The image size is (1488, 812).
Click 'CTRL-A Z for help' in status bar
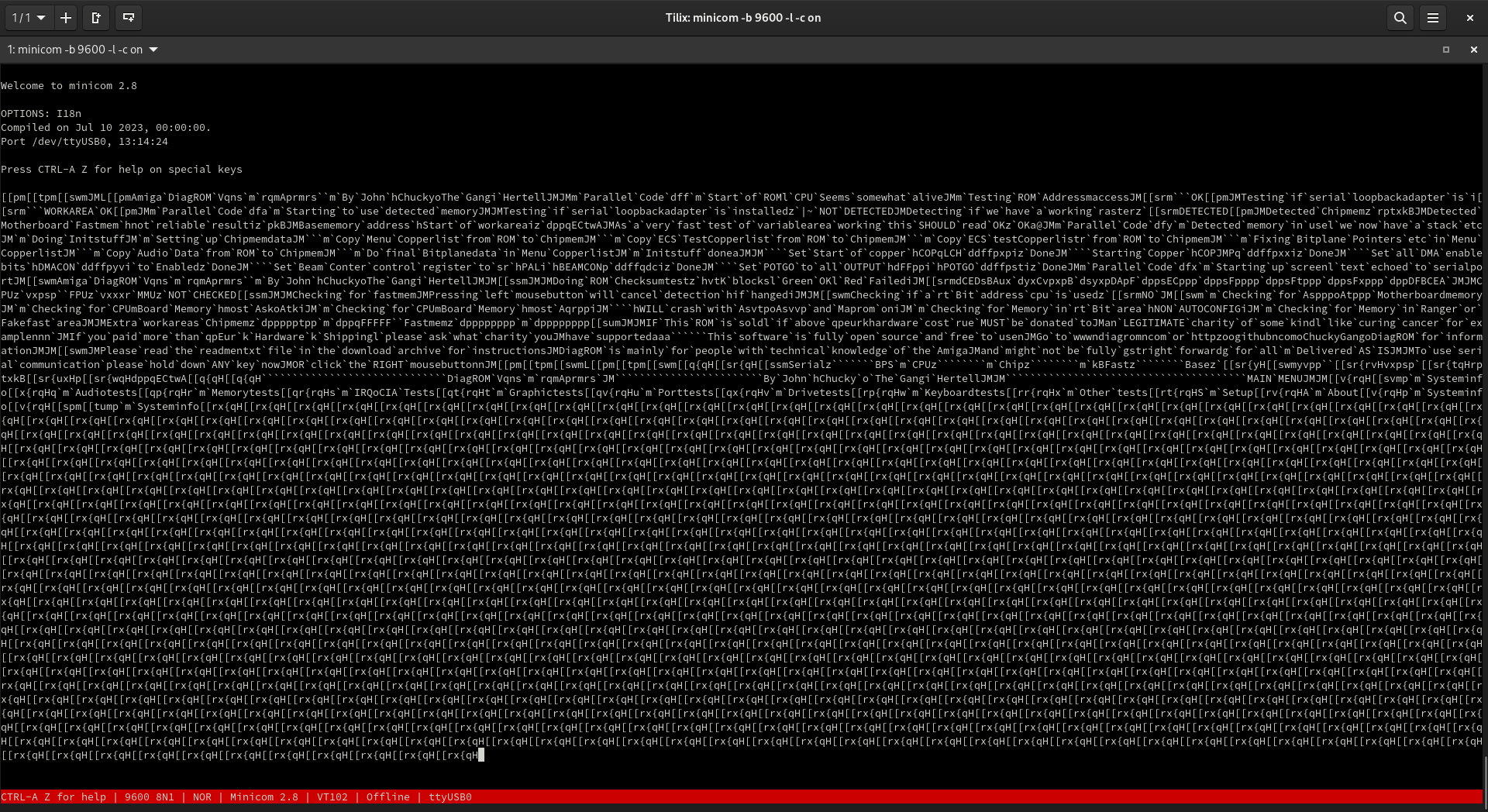coord(53,797)
